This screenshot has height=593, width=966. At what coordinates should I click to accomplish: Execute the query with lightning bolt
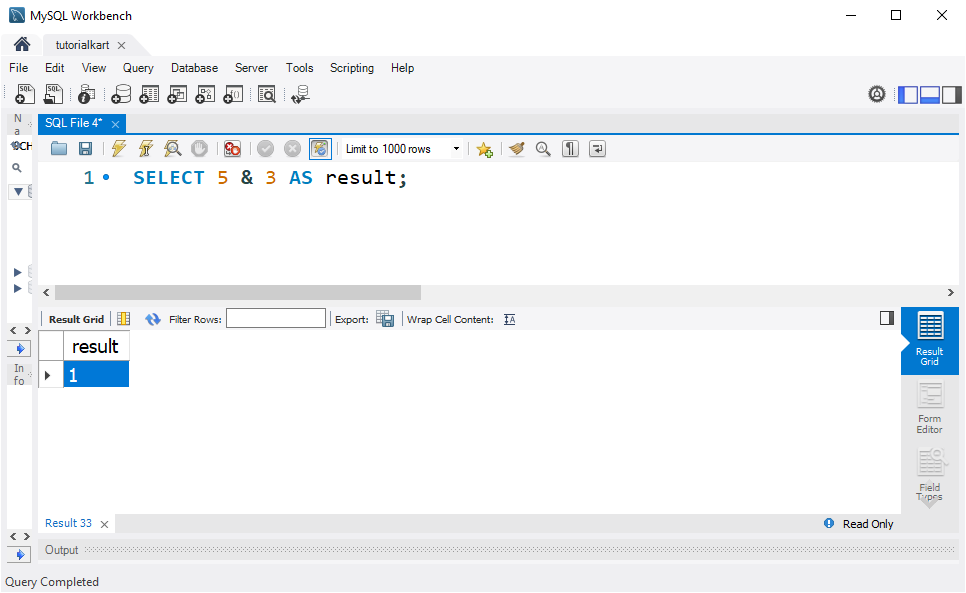point(119,148)
